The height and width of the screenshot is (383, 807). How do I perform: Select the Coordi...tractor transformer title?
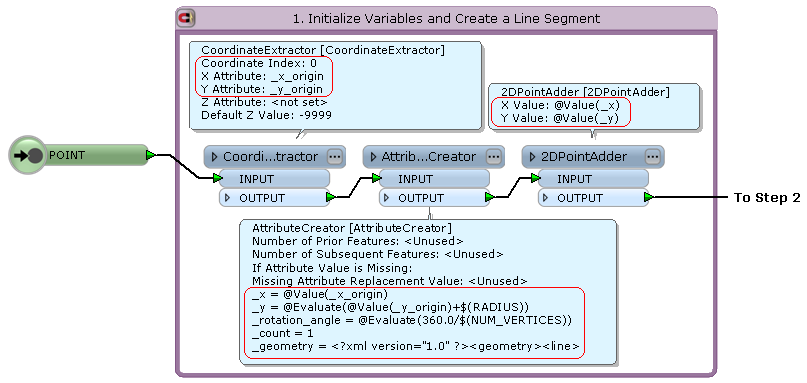[270, 157]
